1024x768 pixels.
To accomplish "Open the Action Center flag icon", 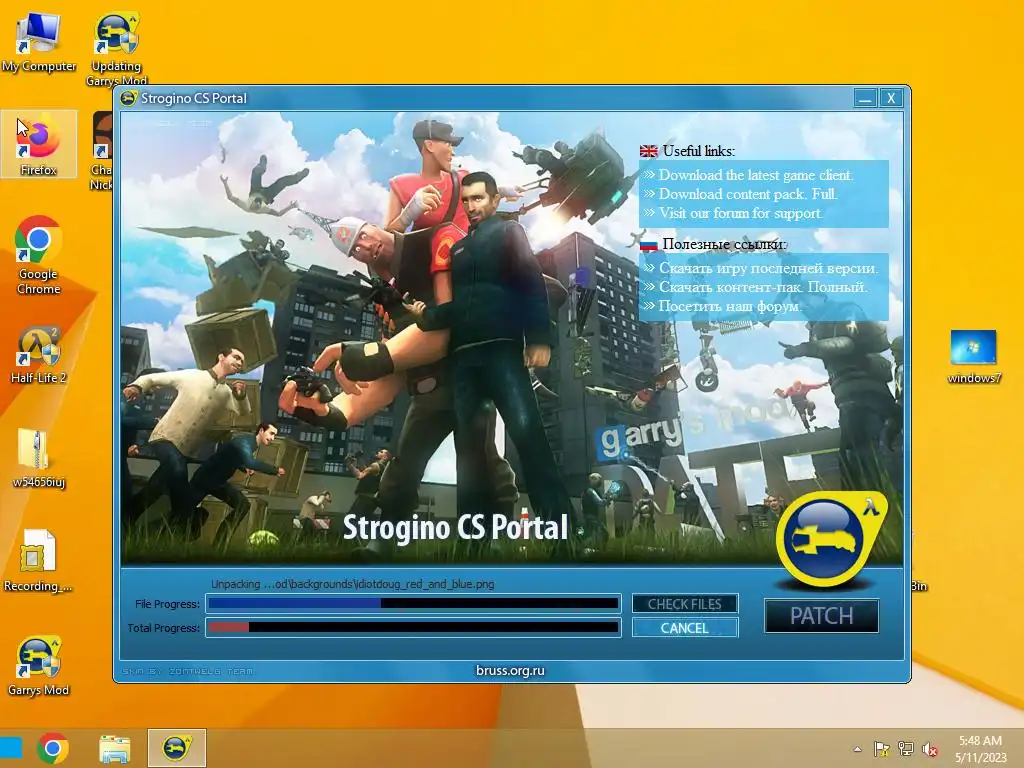I will [x=881, y=748].
